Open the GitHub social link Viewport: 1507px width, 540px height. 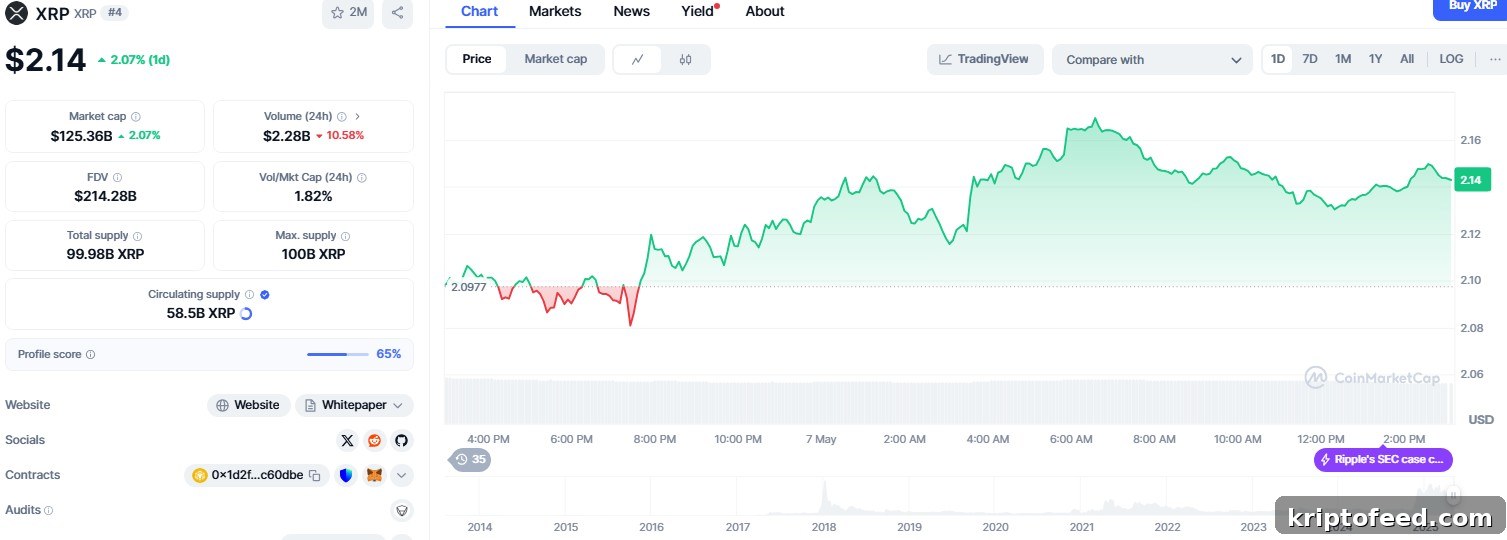401,440
